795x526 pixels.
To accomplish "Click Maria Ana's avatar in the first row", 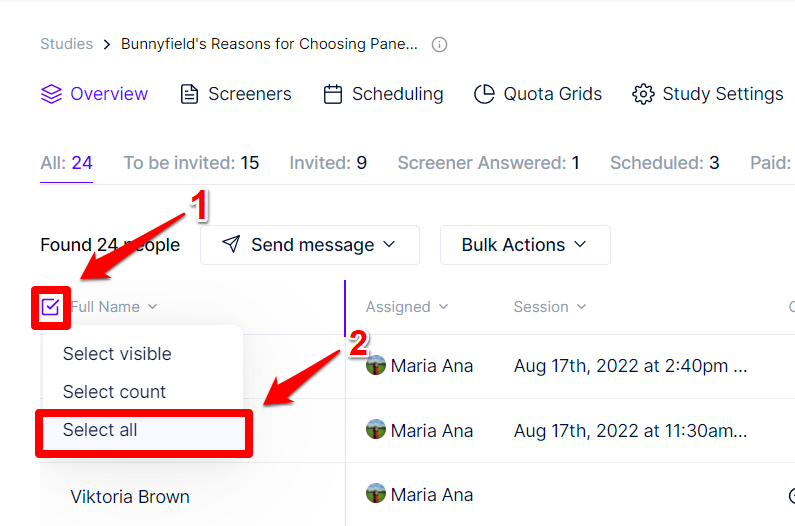I will [x=376, y=365].
